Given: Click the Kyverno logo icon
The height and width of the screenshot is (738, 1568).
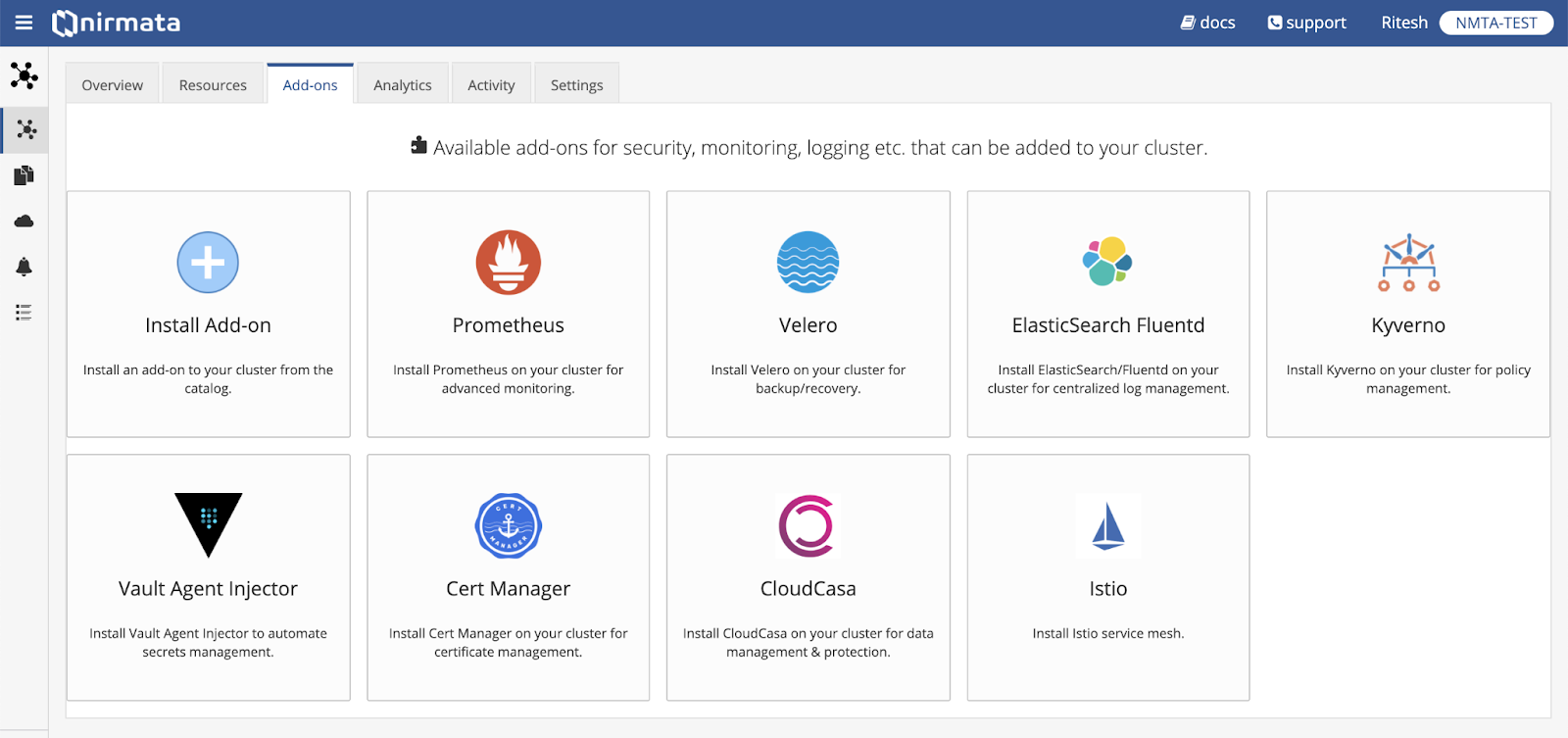Looking at the screenshot, I should (1408, 263).
